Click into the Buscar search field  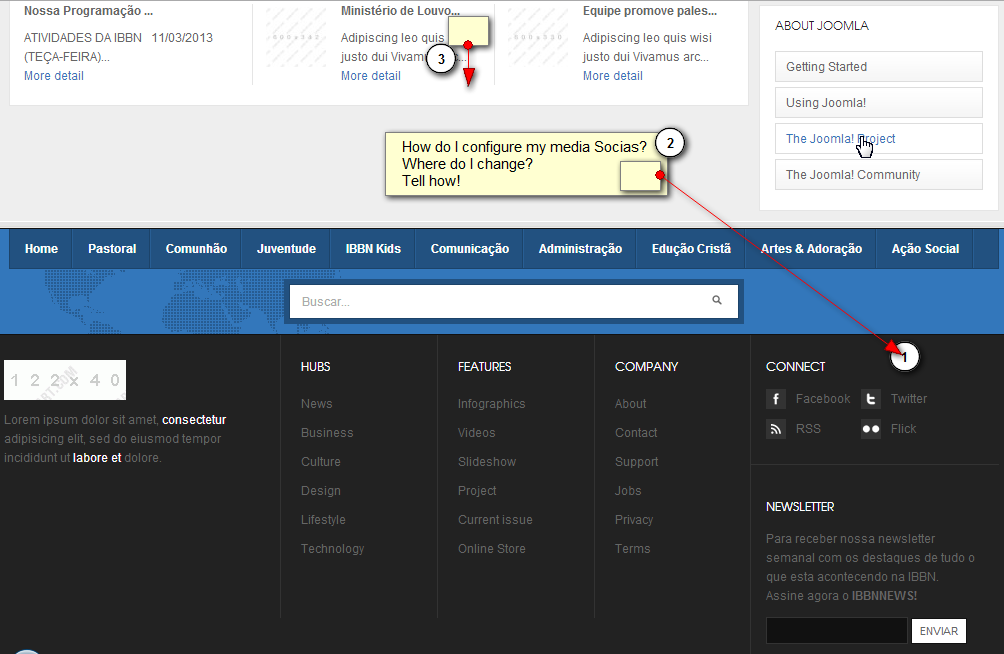500,301
